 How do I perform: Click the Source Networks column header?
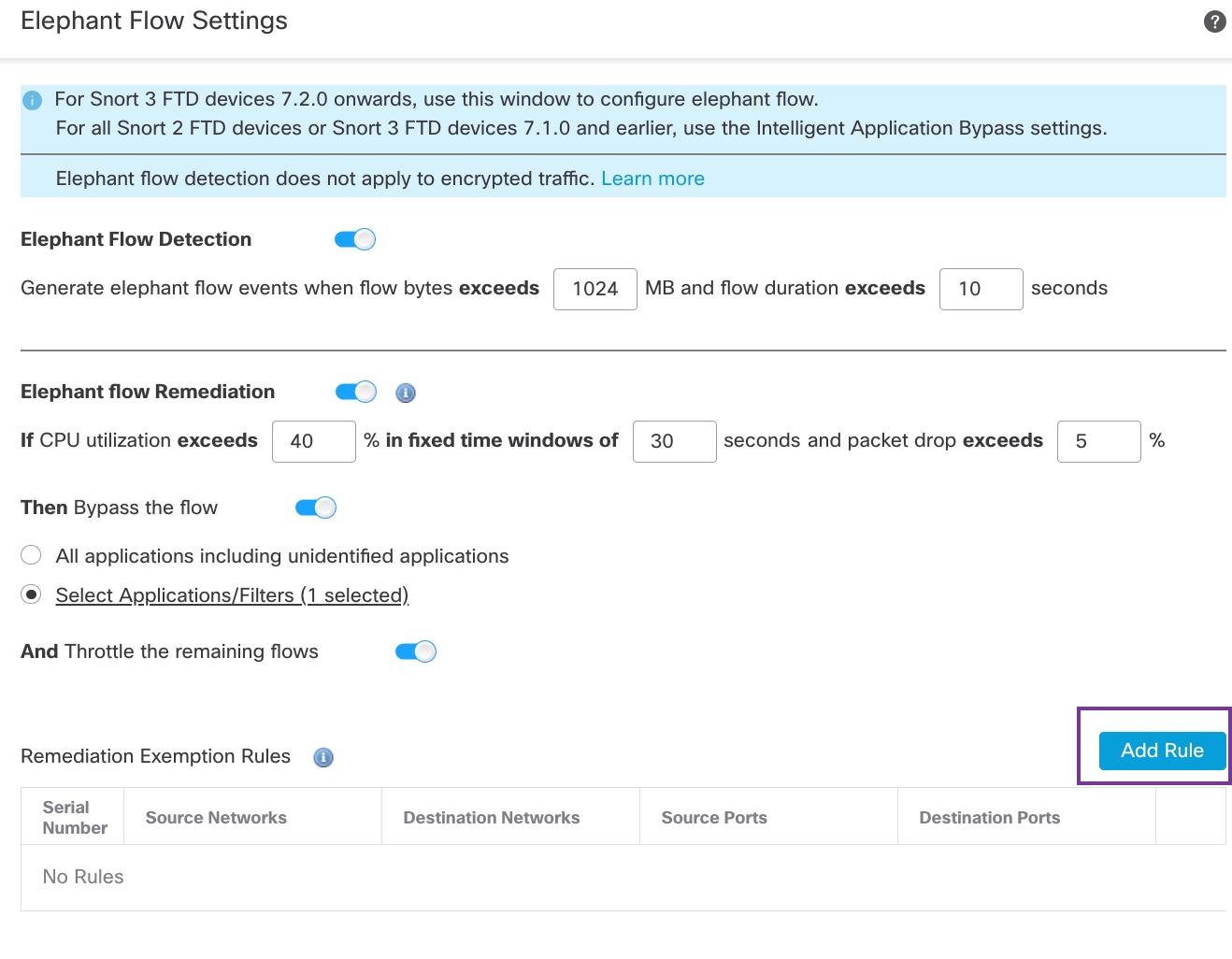[x=216, y=818]
